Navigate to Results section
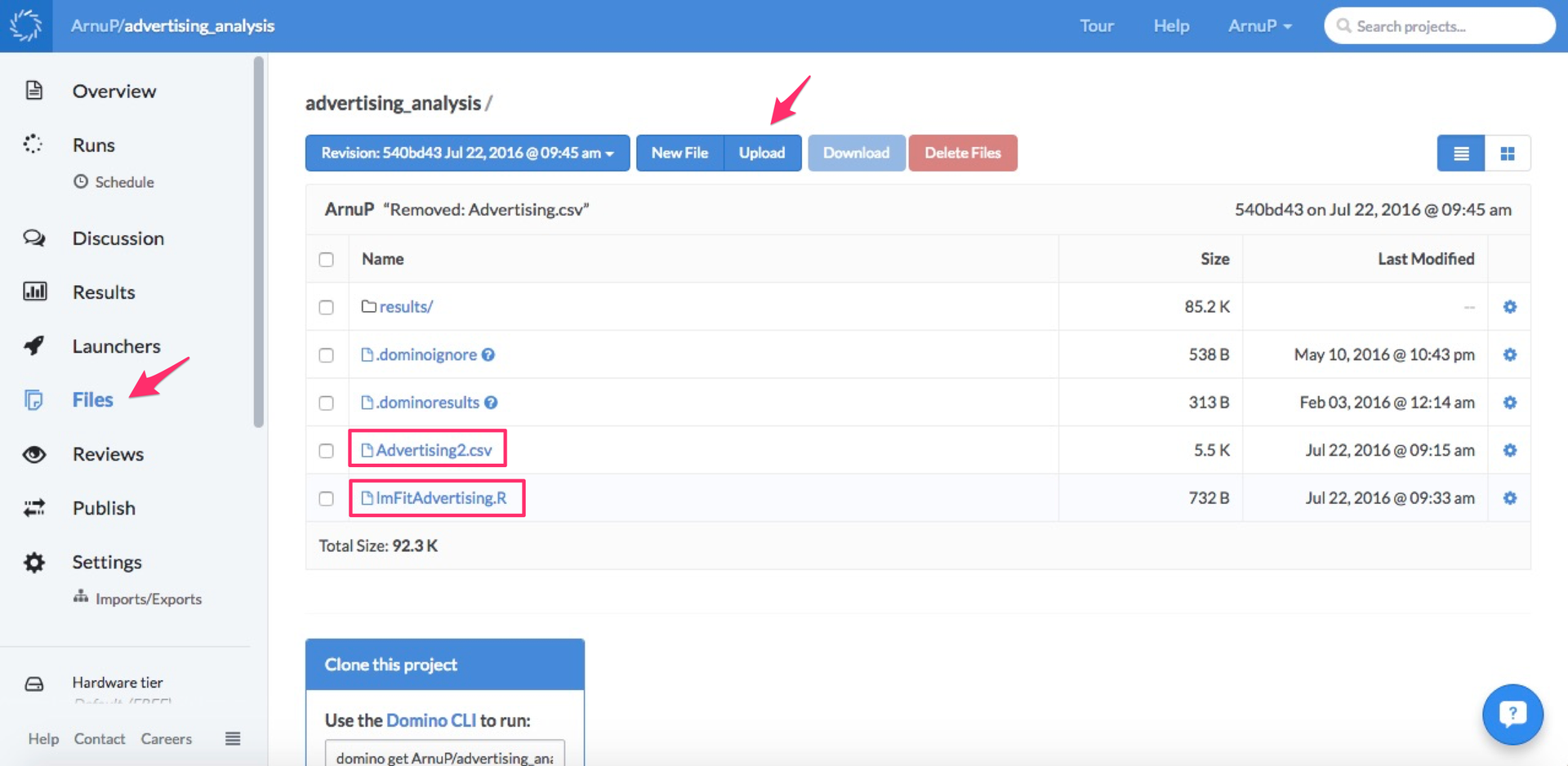Image resolution: width=1568 pixels, height=766 pixels. click(104, 292)
